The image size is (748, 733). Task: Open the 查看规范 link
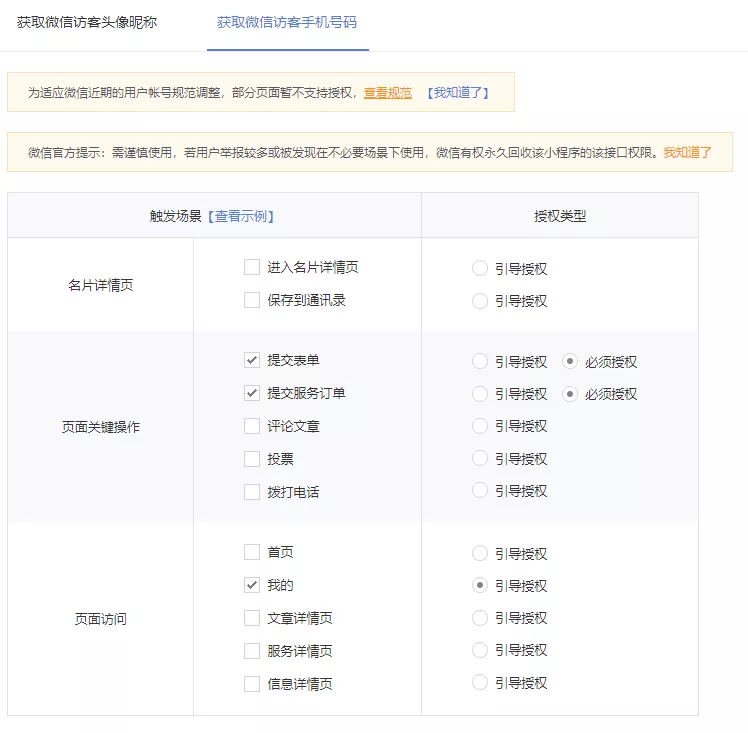pyautogui.click(x=387, y=93)
